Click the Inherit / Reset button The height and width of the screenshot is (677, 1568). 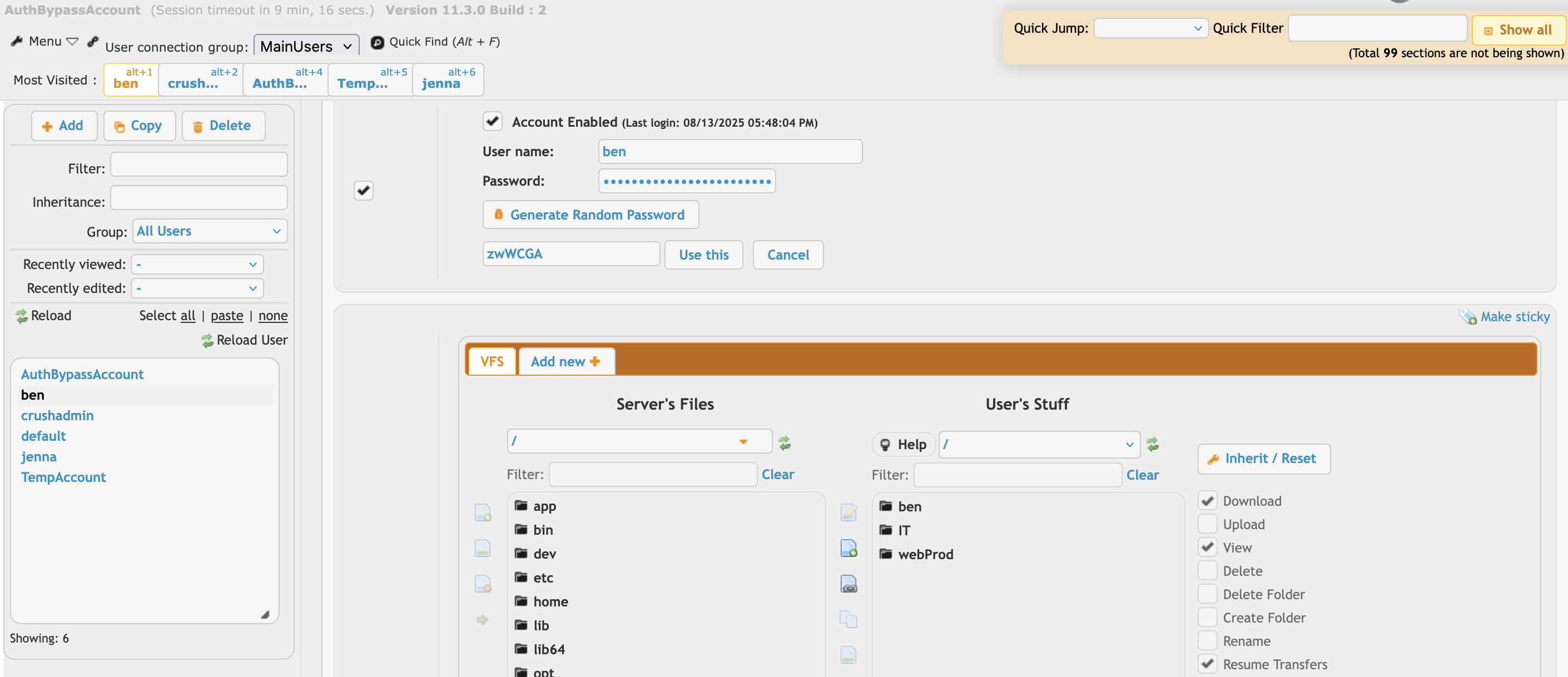[1264, 459]
